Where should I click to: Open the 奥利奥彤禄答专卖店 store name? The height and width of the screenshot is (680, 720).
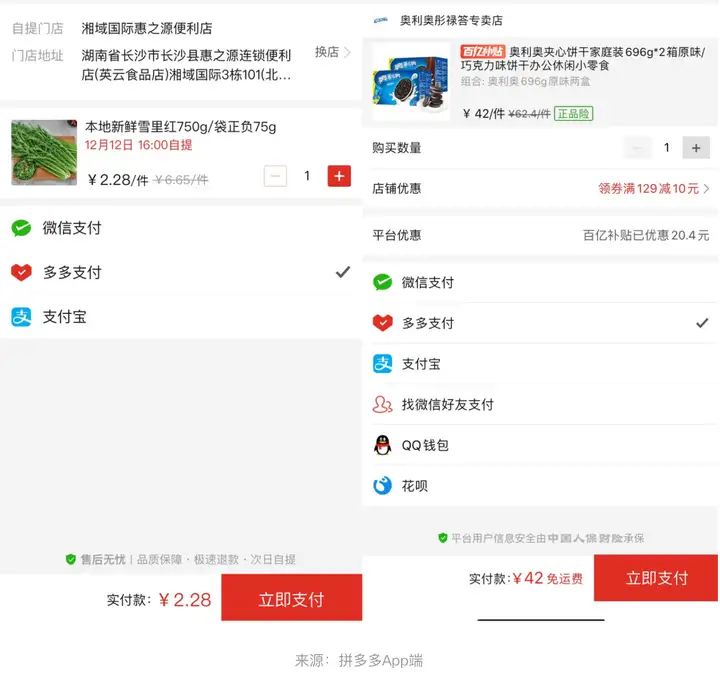pos(451,20)
